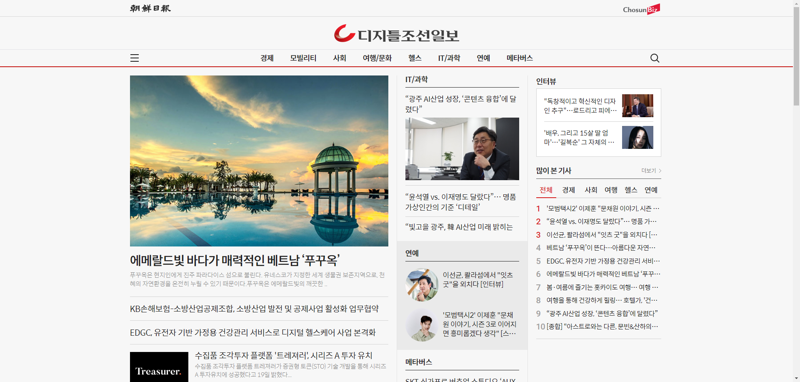Click the search magnifier icon
The image size is (800, 382).
click(x=655, y=58)
